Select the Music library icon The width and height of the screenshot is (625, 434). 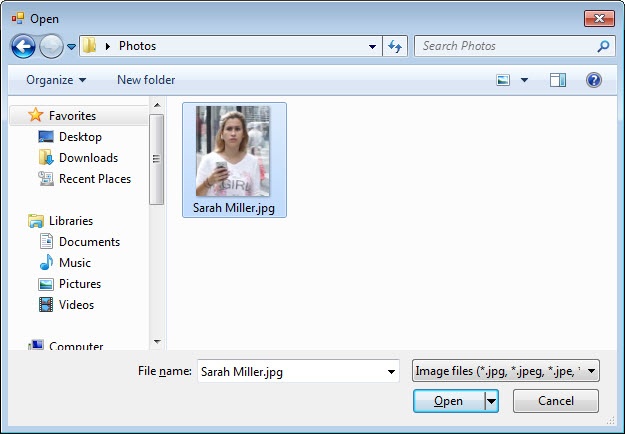[x=46, y=263]
